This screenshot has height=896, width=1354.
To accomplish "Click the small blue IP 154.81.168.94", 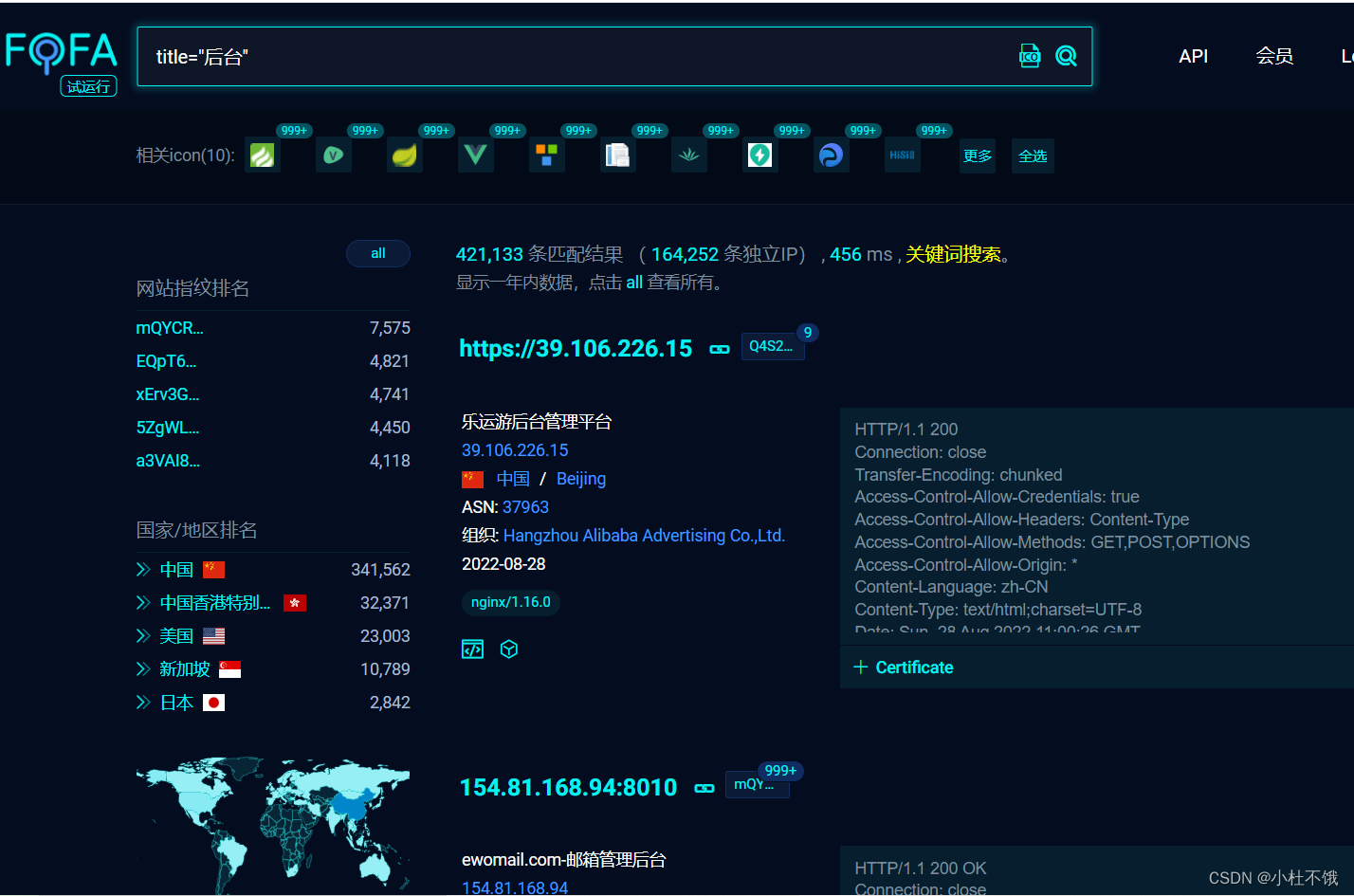I will [515, 887].
